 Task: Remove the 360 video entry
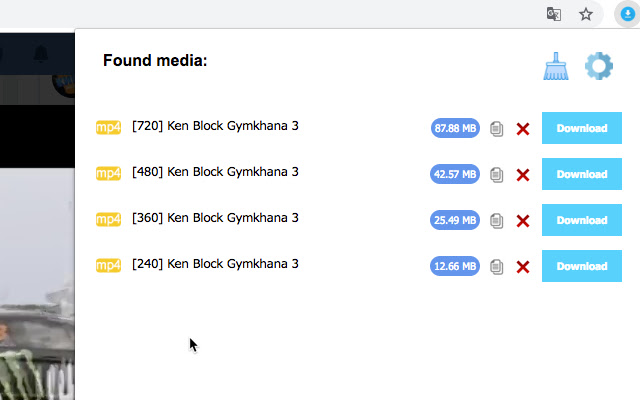point(523,221)
